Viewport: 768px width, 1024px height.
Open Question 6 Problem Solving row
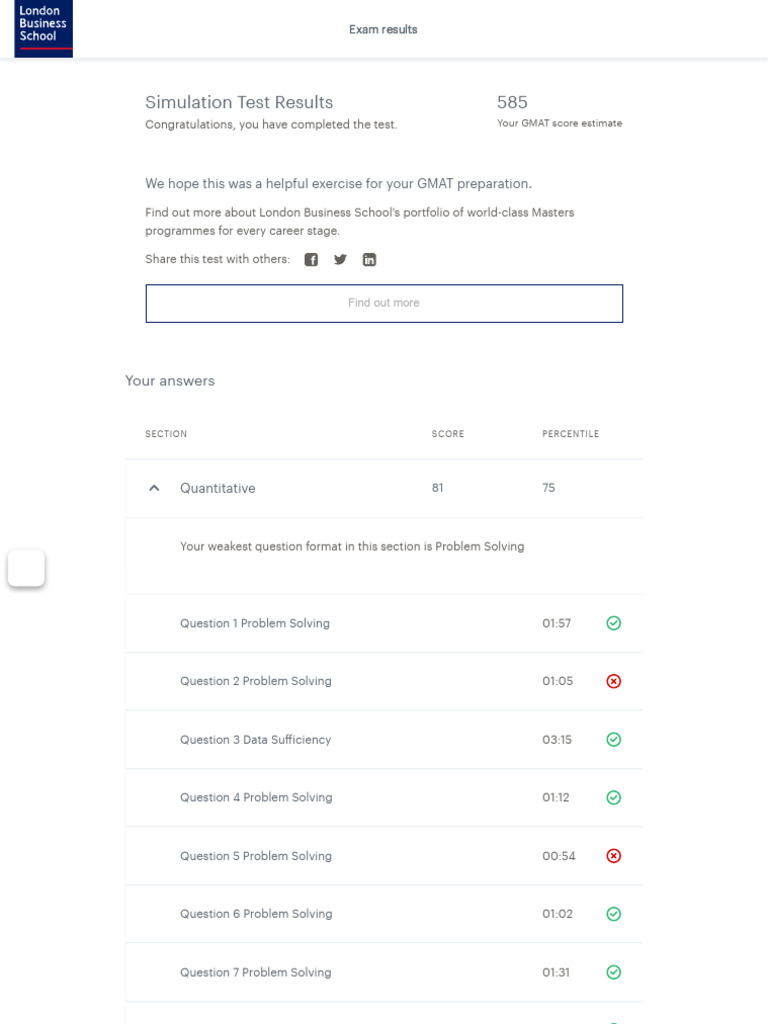coord(256,914)
